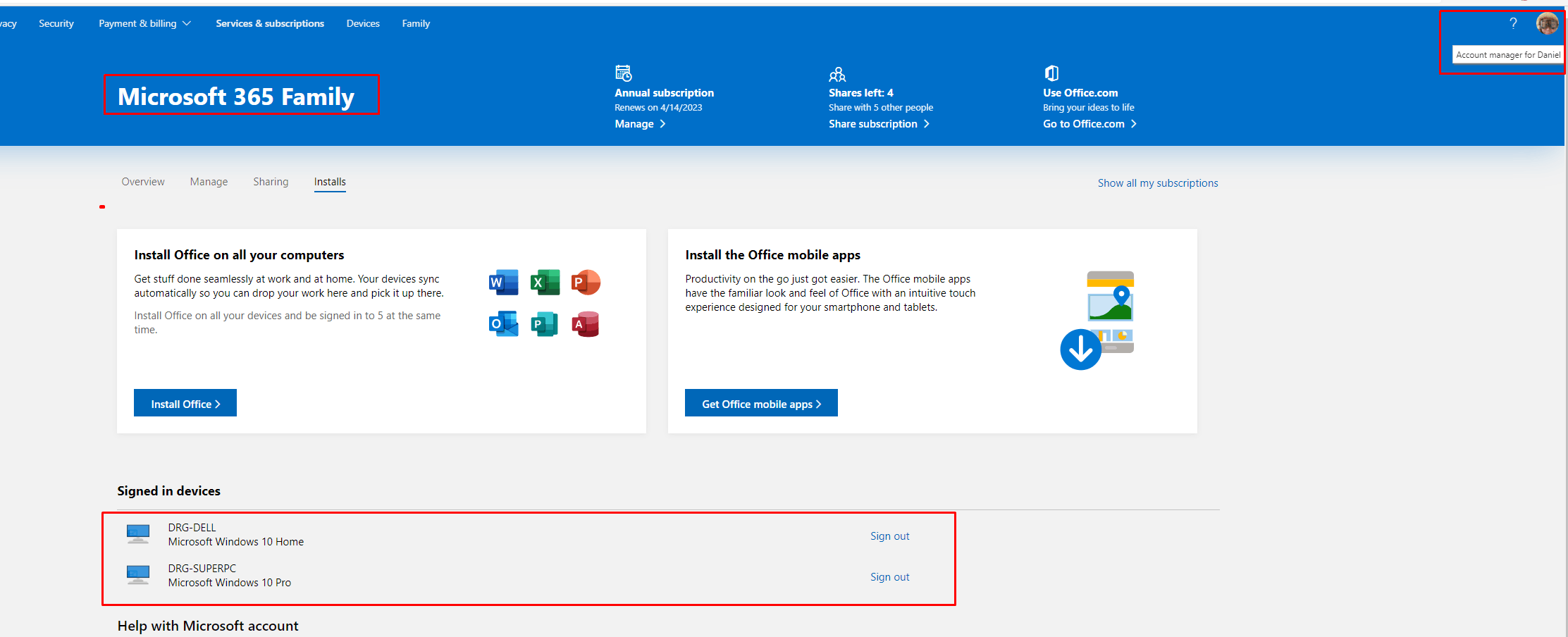Click the Outlook app icon

point(503,324)
